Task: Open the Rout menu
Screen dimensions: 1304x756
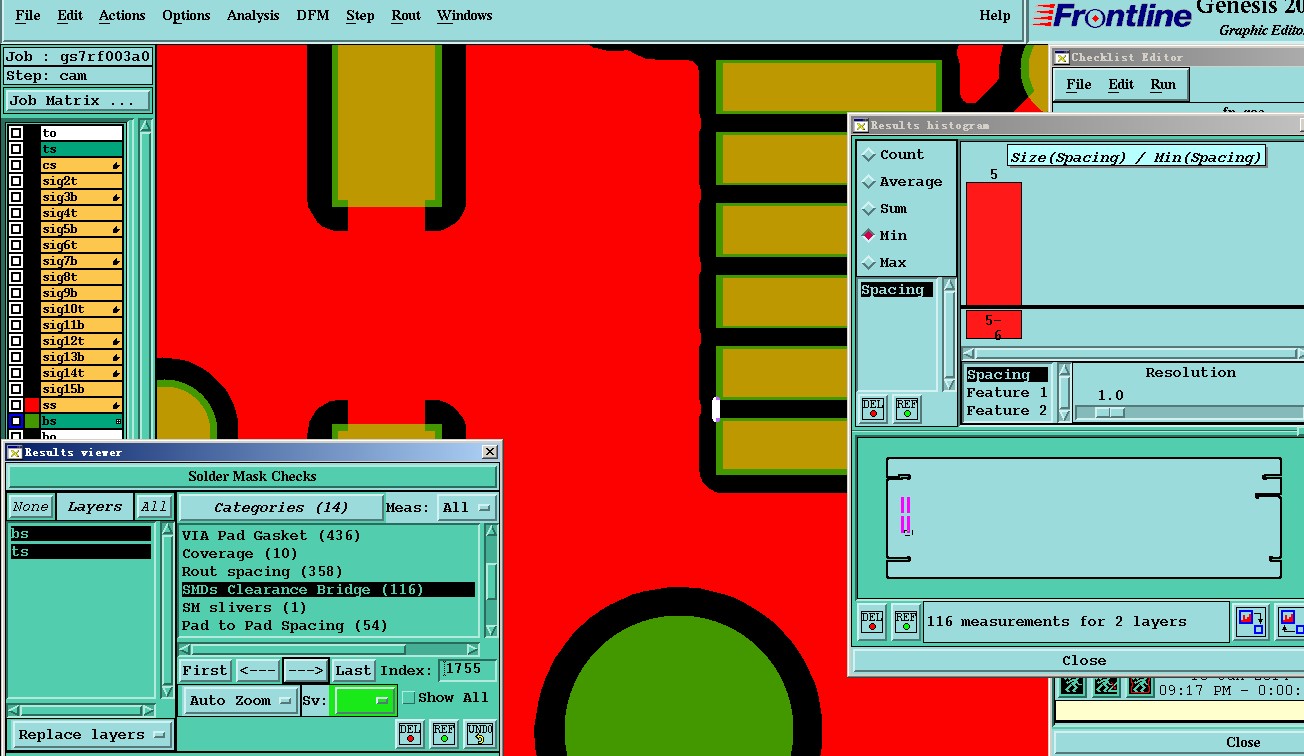Action: pyautogui.click(x=406, y=16)
